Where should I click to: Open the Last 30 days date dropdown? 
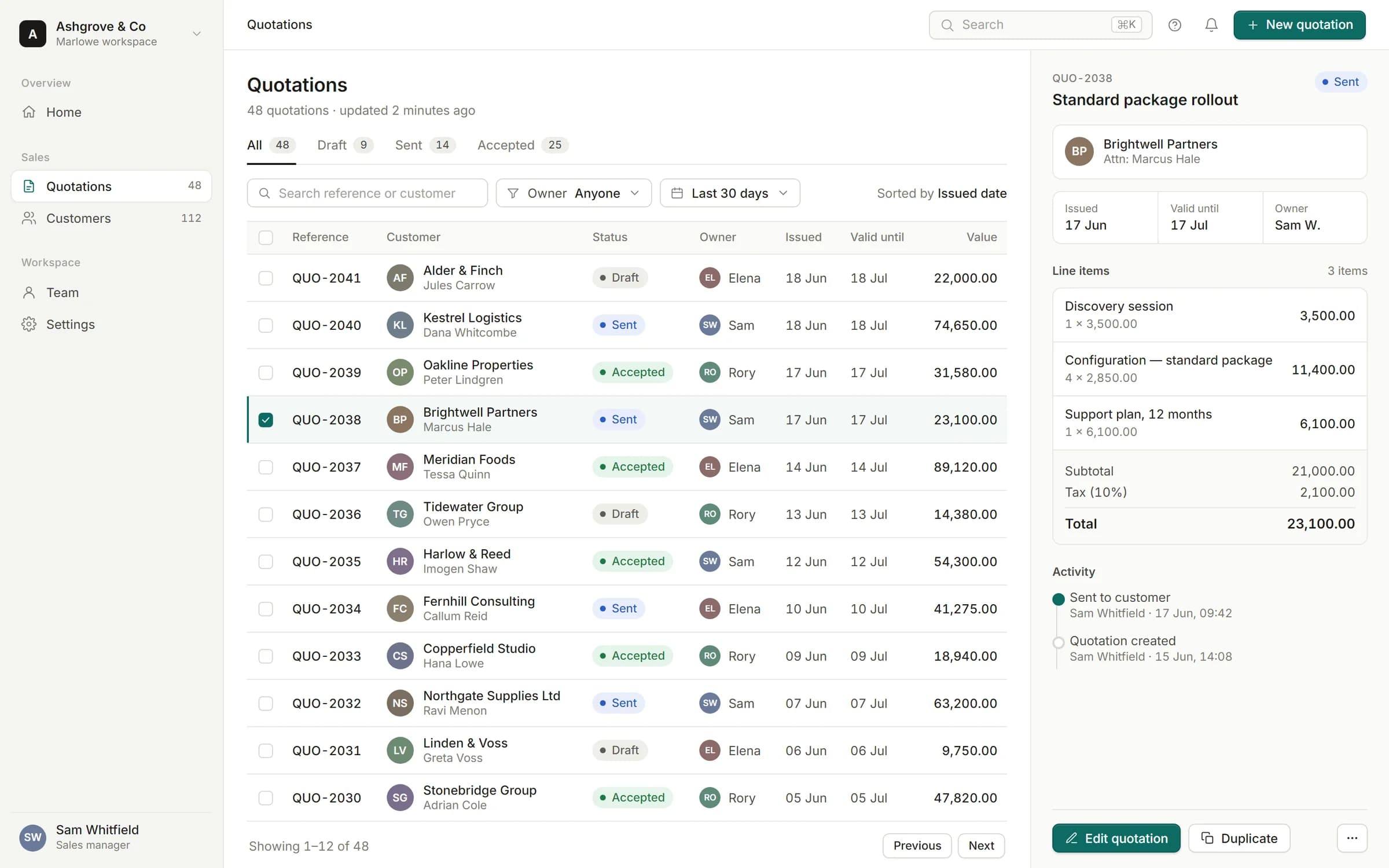[730, 193]
